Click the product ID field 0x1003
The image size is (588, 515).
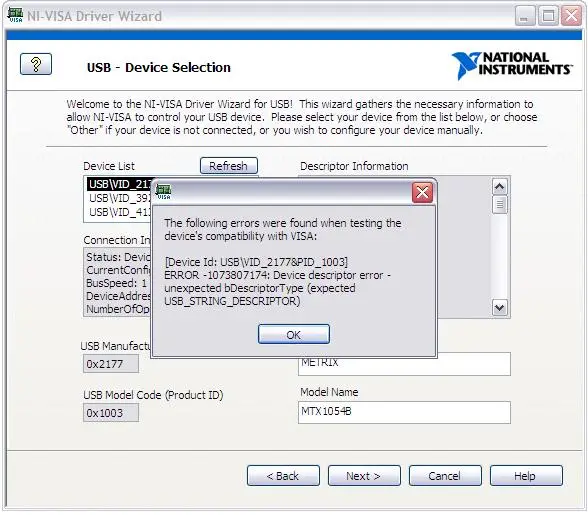point(111,413)
